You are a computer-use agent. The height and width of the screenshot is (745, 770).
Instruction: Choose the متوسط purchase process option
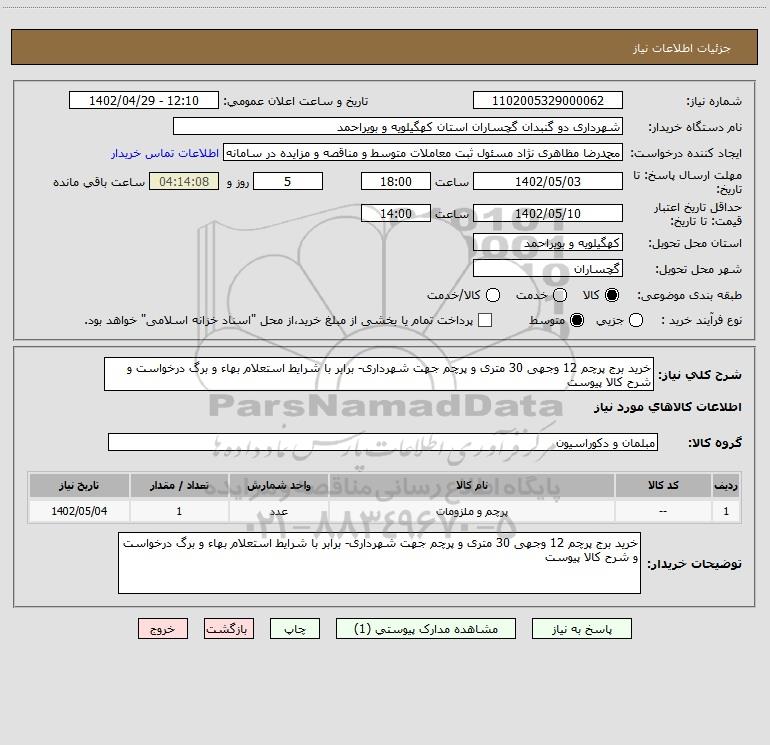[x=577, y=320]
